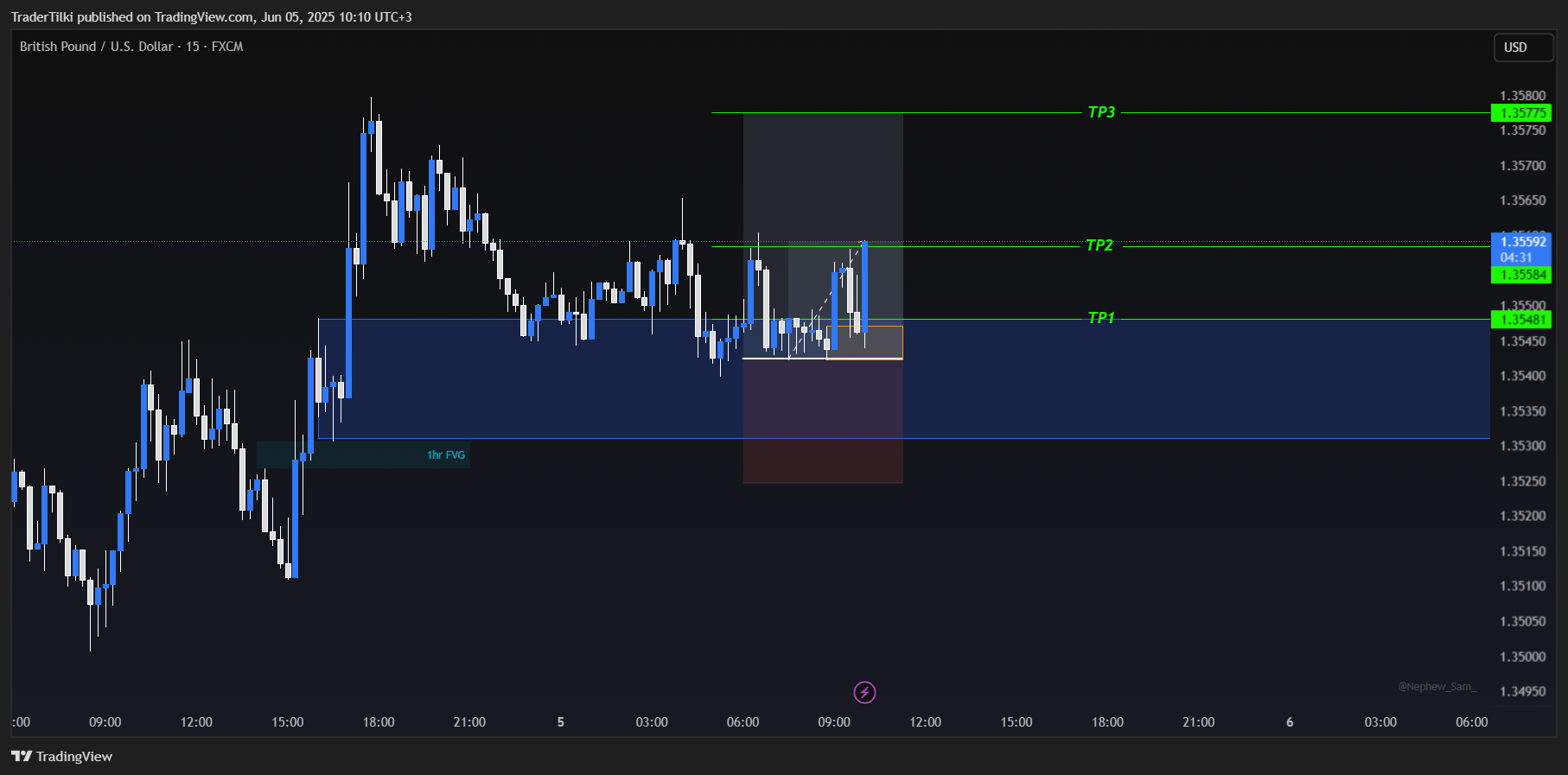The image size is (1568, 775).
Task: Click the 1.35584 green price tag
Action: 1521,275
